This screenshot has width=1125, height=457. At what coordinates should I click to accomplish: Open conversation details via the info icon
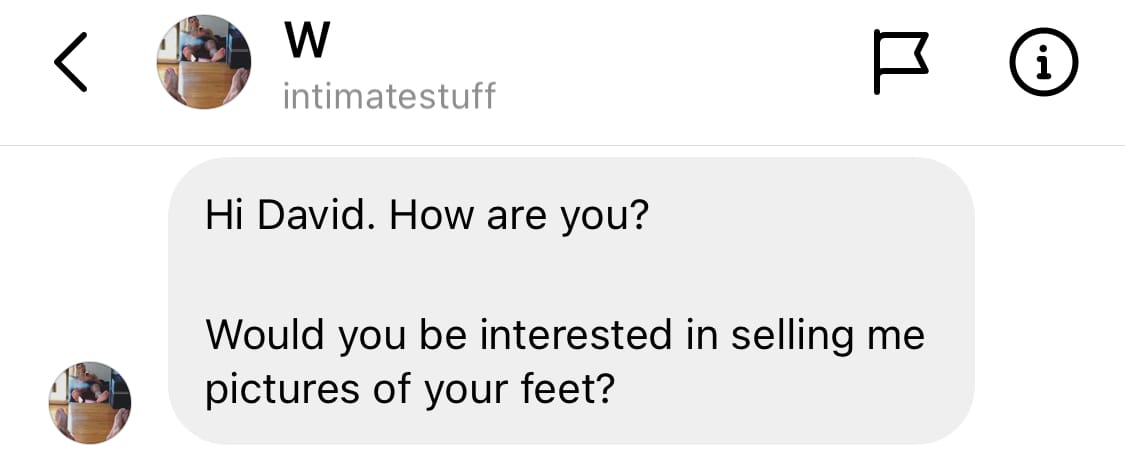coord(1042,62)
